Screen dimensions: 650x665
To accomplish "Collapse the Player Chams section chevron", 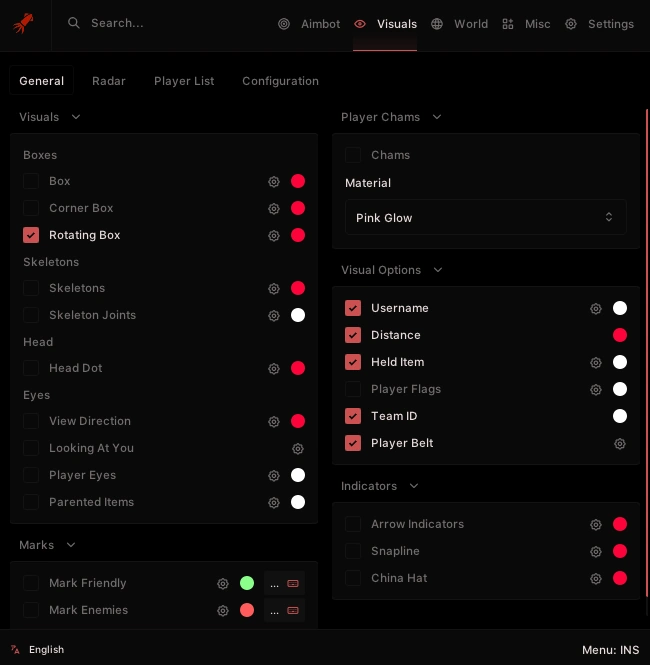I will click(x=437, y=117).
